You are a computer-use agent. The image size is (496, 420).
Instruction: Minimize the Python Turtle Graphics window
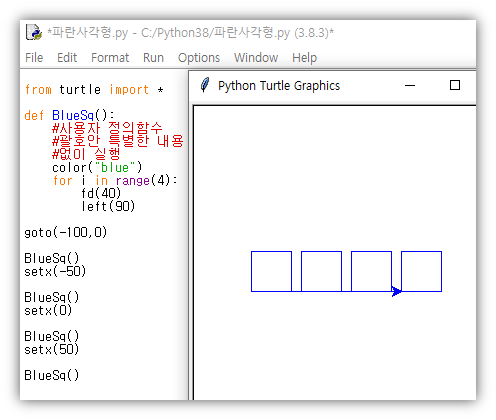[x=410, y=86]
